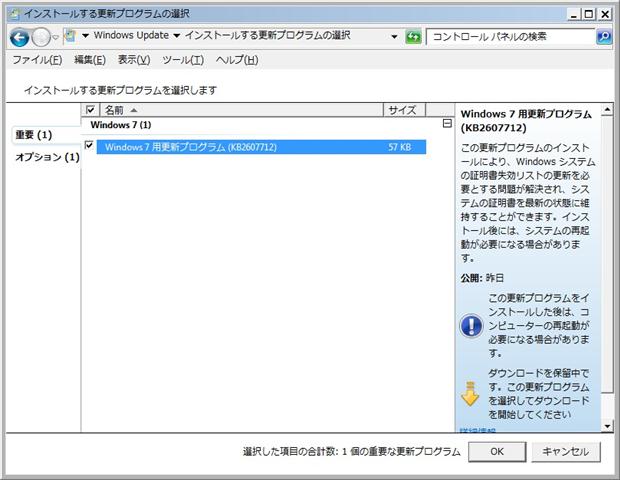Toggle the select-all checkbox in header
Screen dimensions: 620x480
tap(90, 110)
